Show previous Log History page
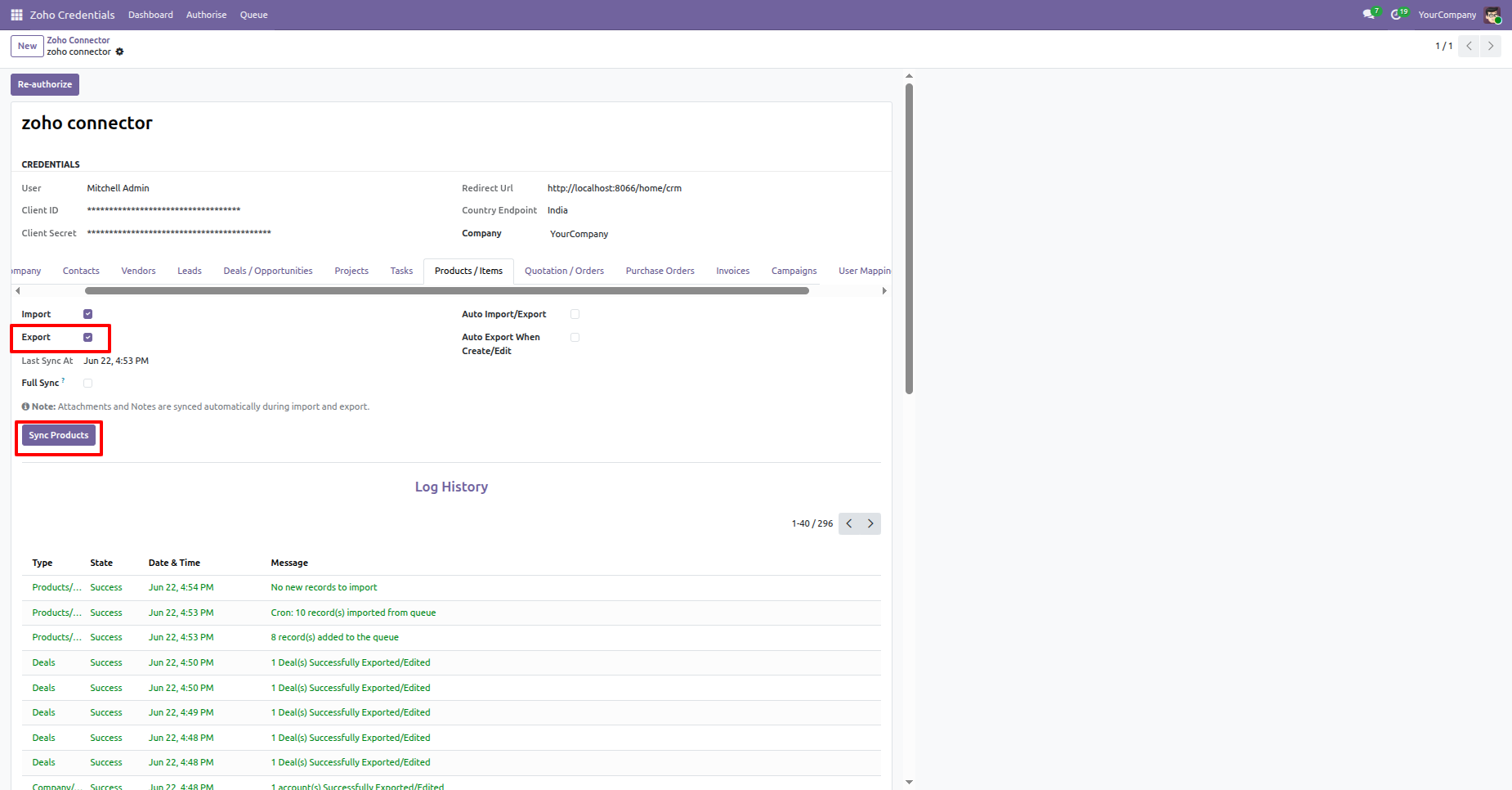The image size is (1512, 790). [x=849, y=523]
